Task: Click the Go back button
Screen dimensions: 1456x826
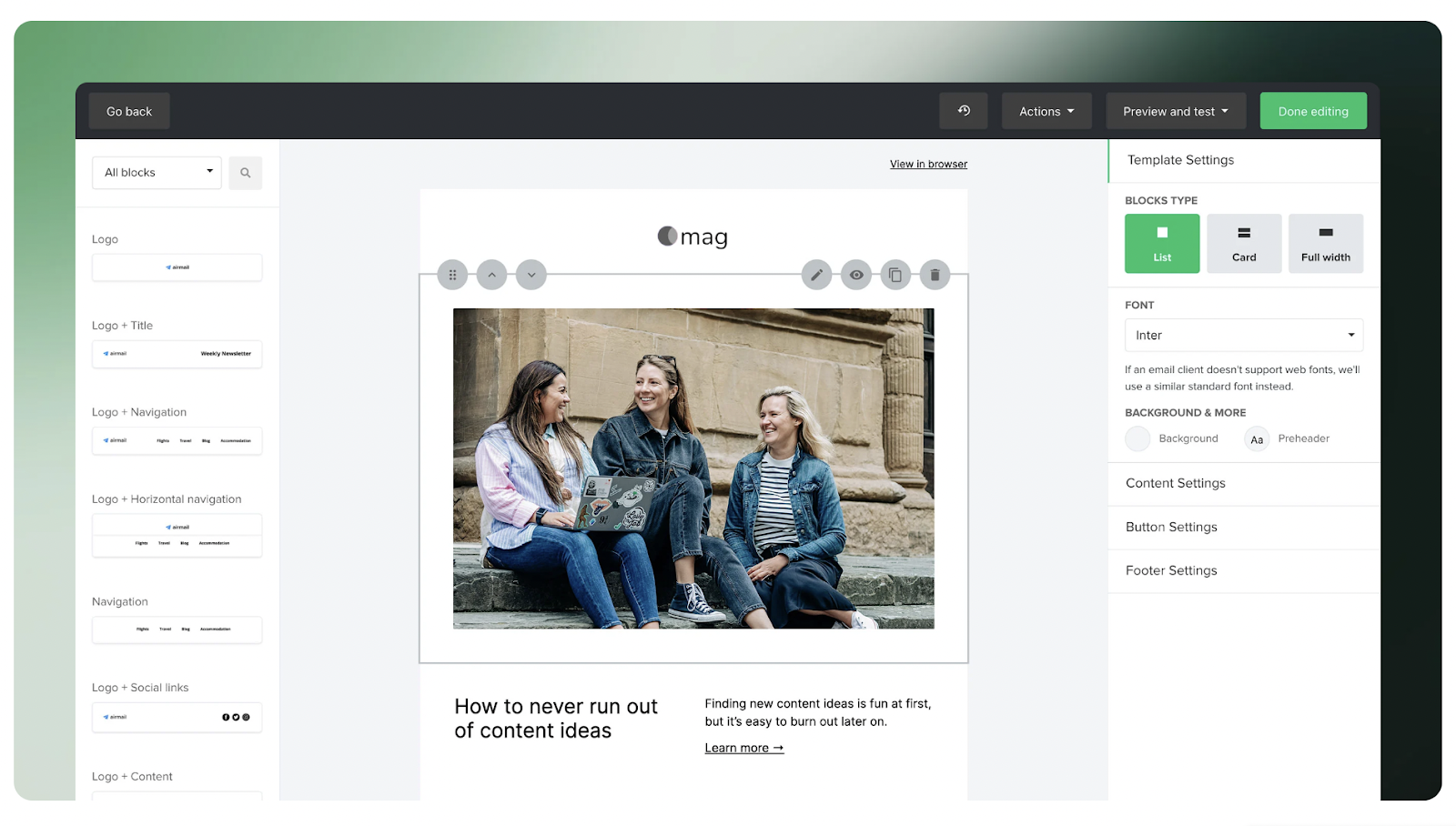Action: click(x=129, y=111)
